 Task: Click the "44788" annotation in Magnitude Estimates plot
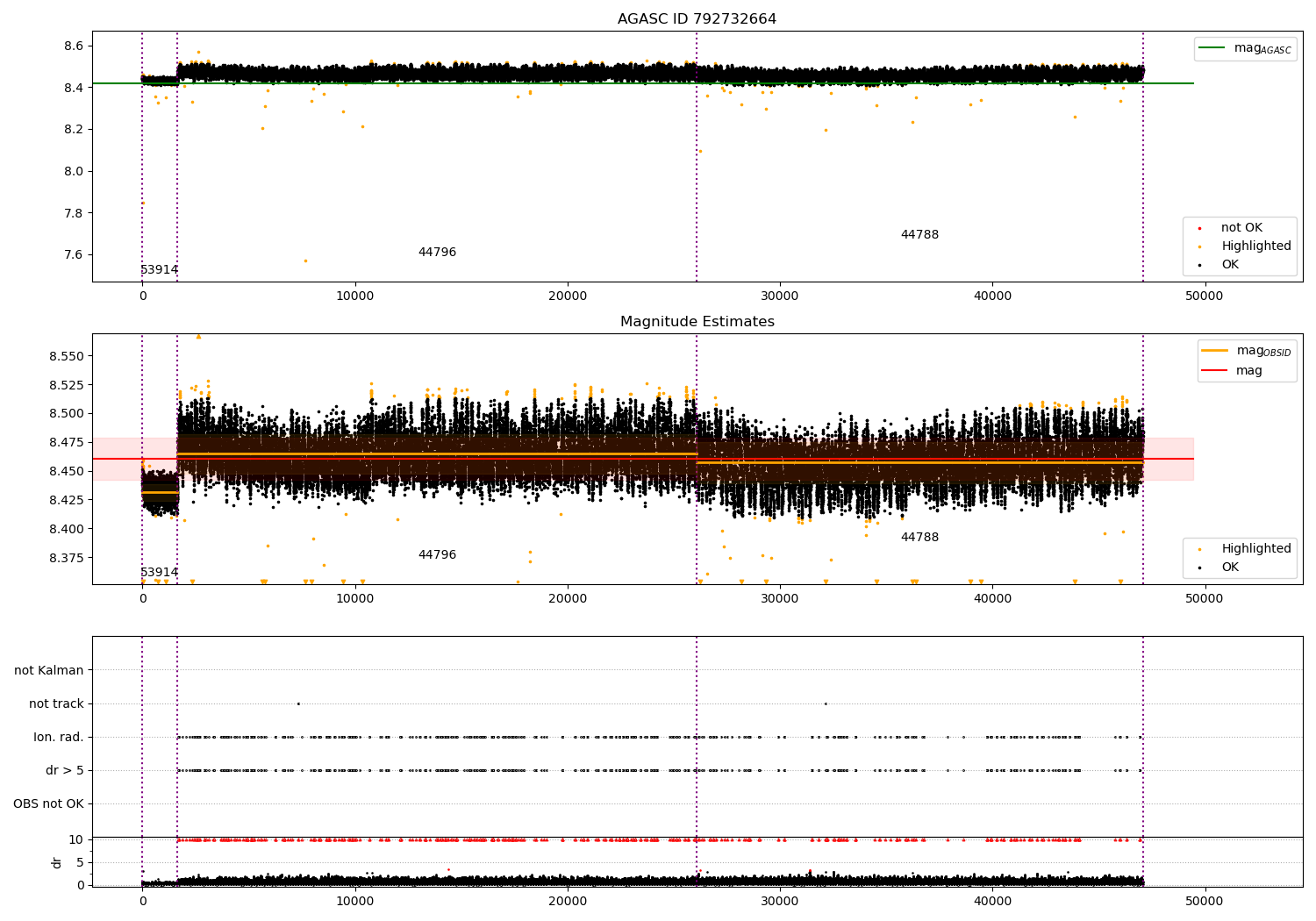pos(919,538)
